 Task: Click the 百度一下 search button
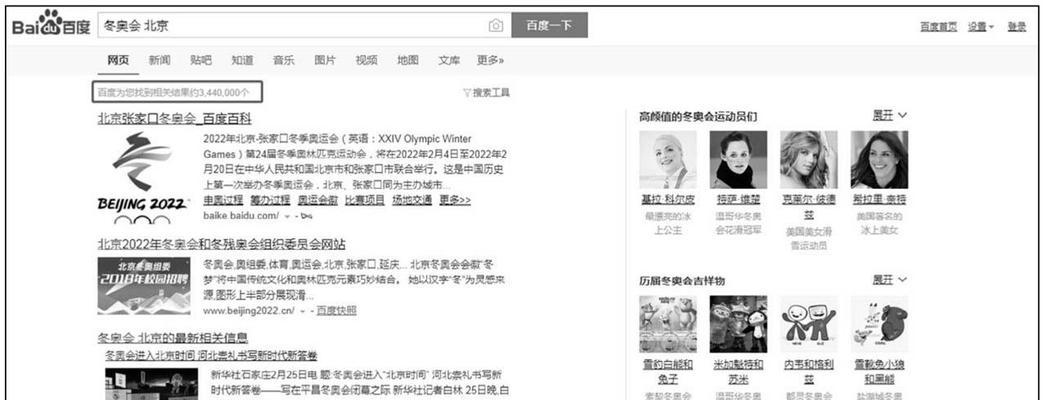pyautogui.click(x=550, y=25)
